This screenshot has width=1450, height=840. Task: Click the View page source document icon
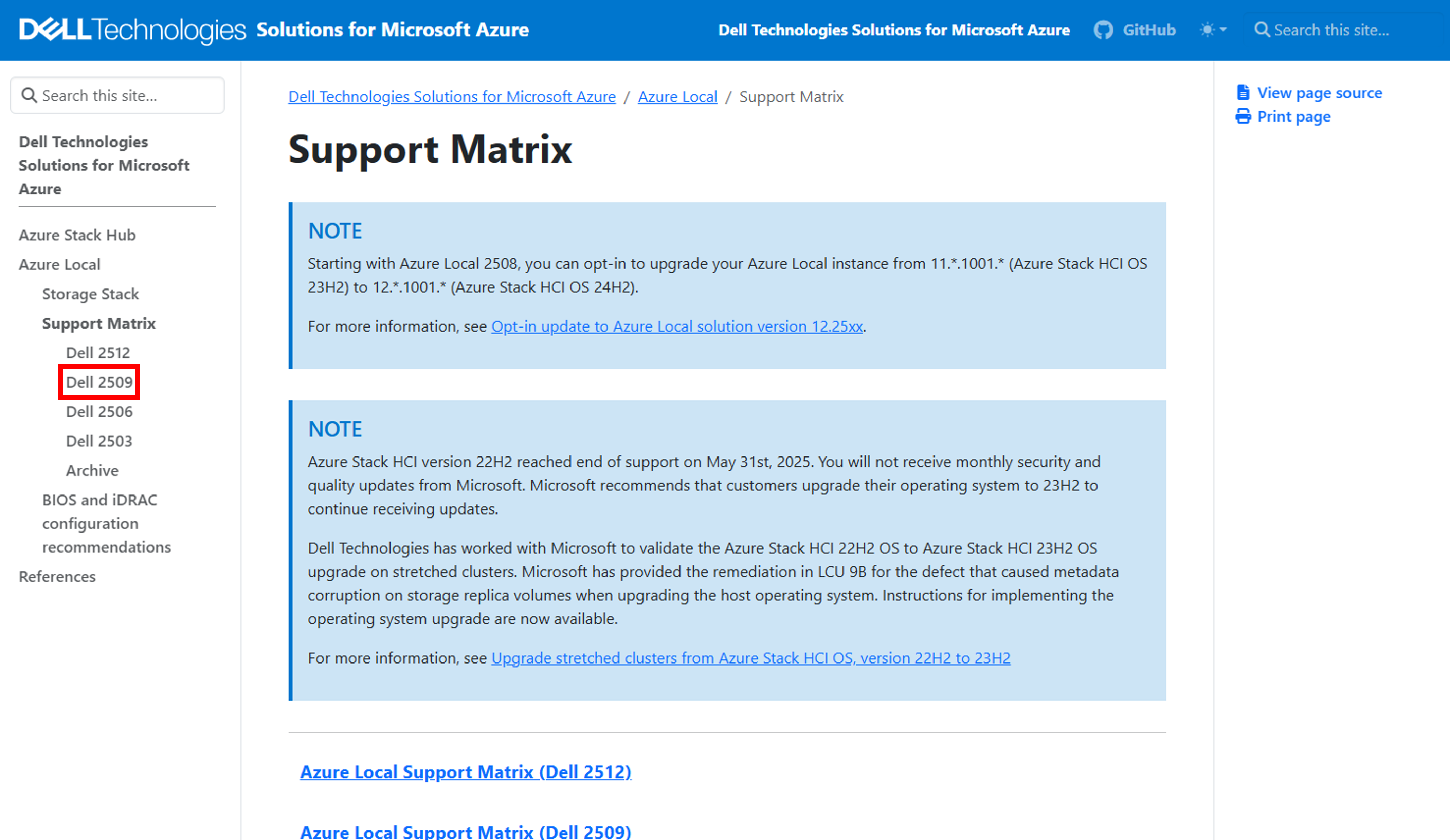point(1243,93)
